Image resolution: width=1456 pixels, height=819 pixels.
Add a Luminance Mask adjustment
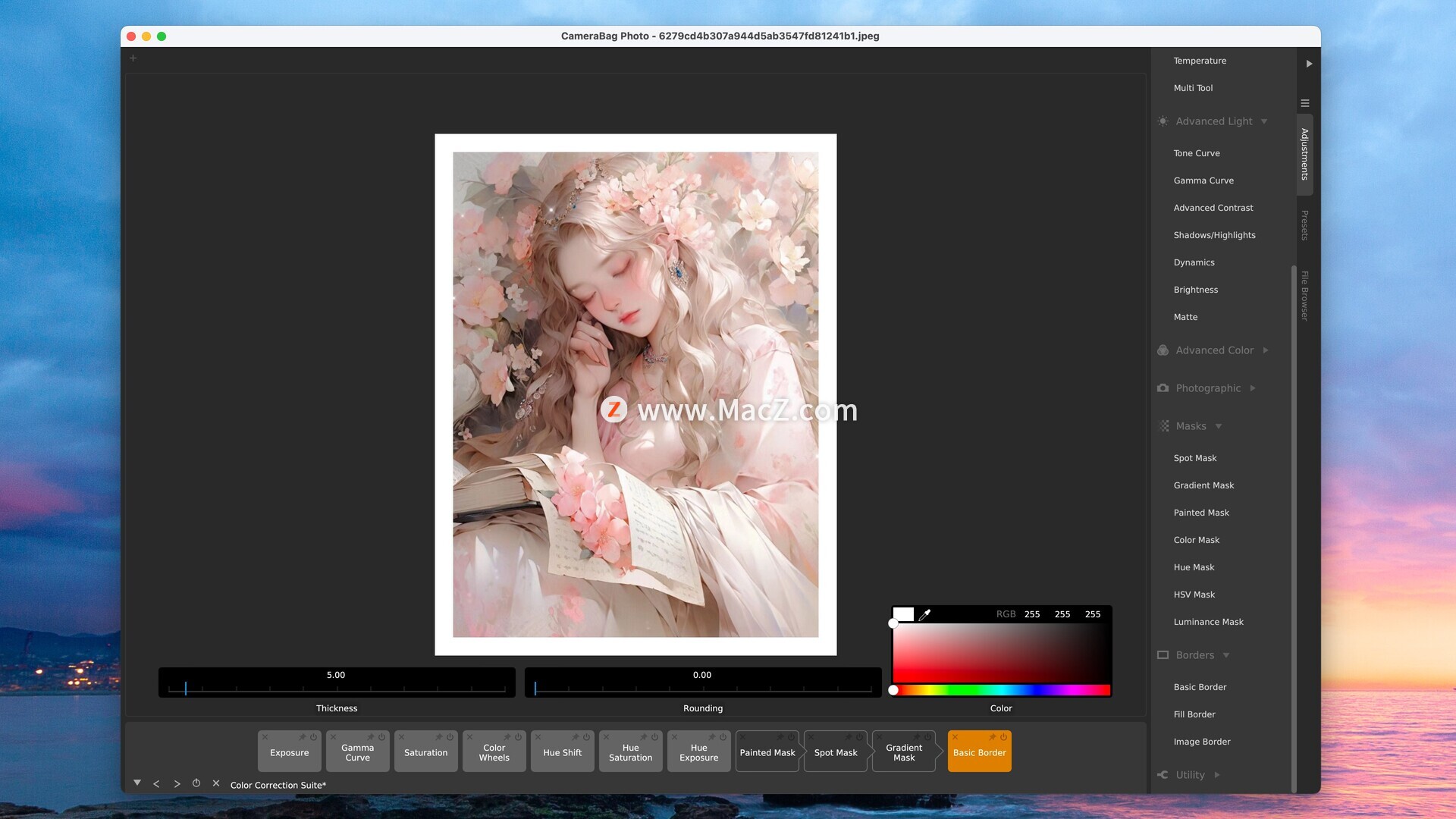pyautogui.click(x=1208, y=622)
